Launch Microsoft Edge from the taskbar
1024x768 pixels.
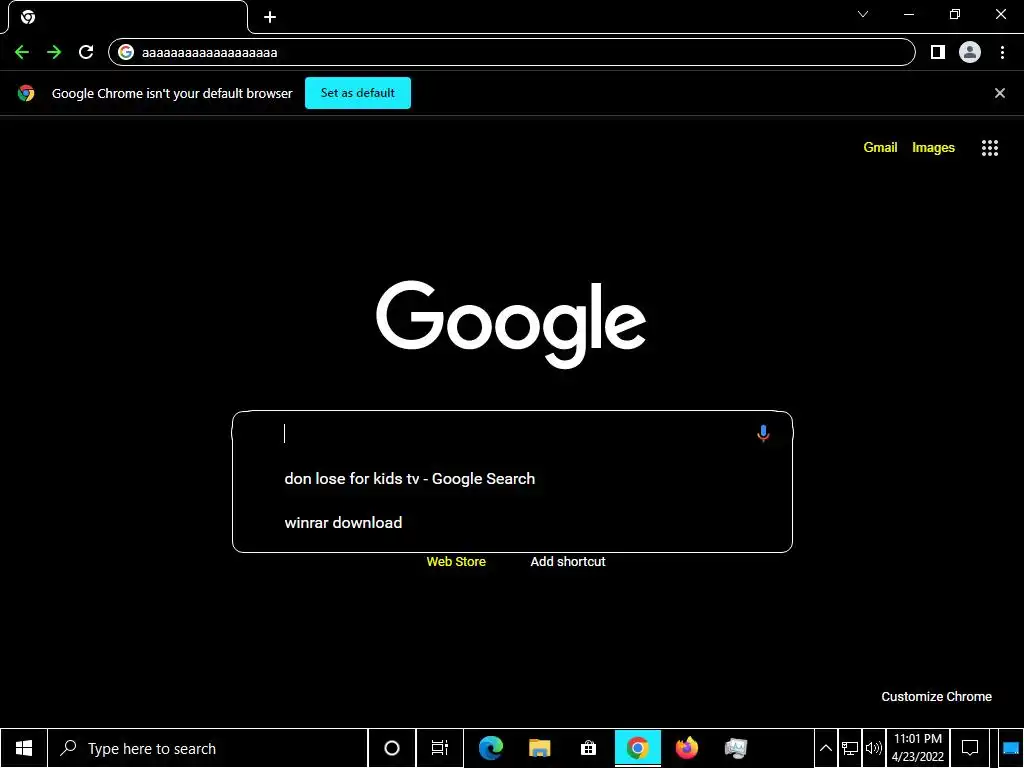click(490, 748)
